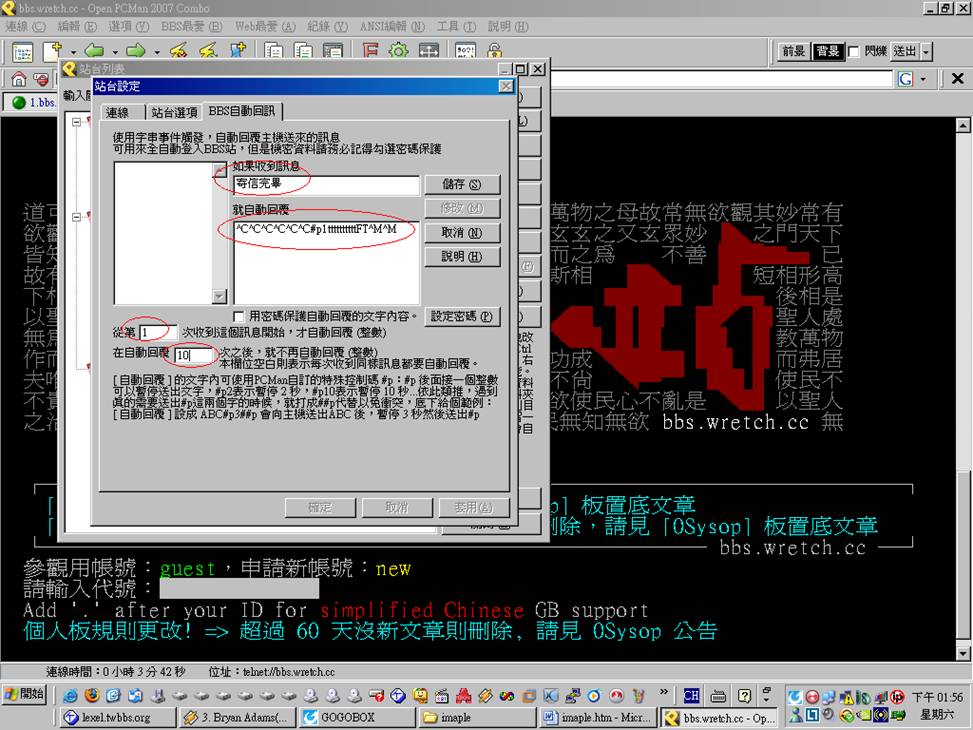The width and height of the screenshot is (973, 730).
Task: Click the home icon in address bar
Action: [18, 79]
